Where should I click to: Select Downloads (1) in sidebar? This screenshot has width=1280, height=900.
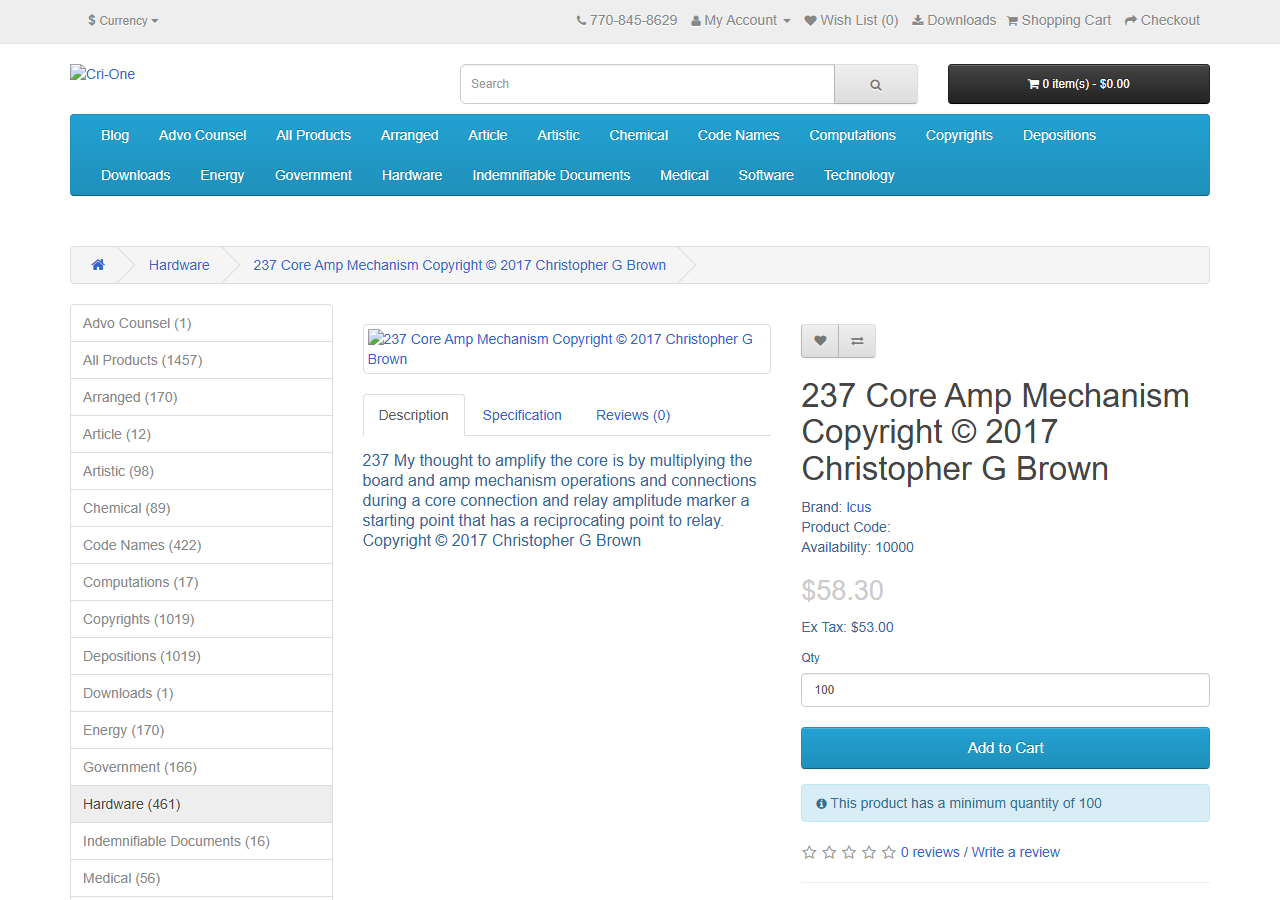(x=201, y=693)
